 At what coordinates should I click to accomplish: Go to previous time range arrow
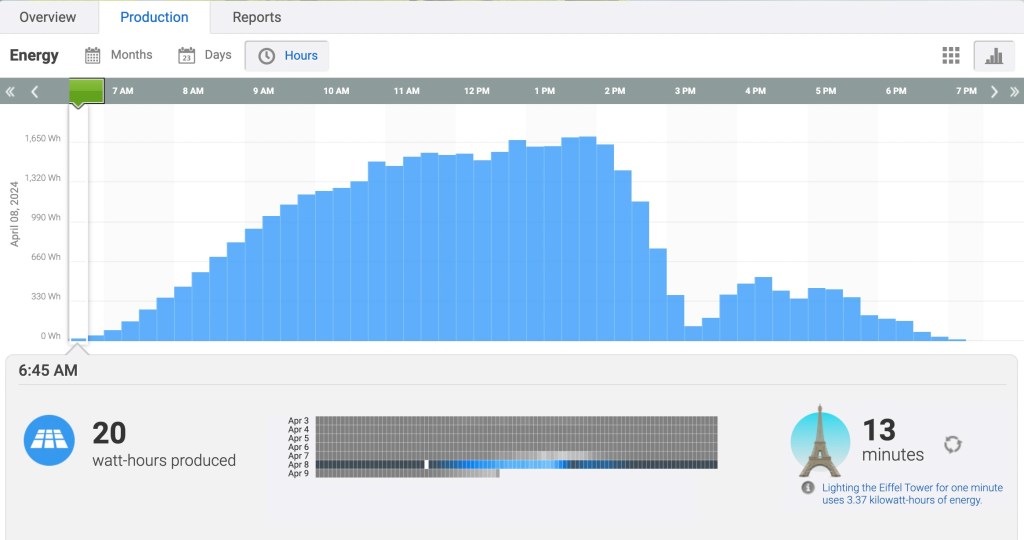pyautogui.click(x=35, y=92)
